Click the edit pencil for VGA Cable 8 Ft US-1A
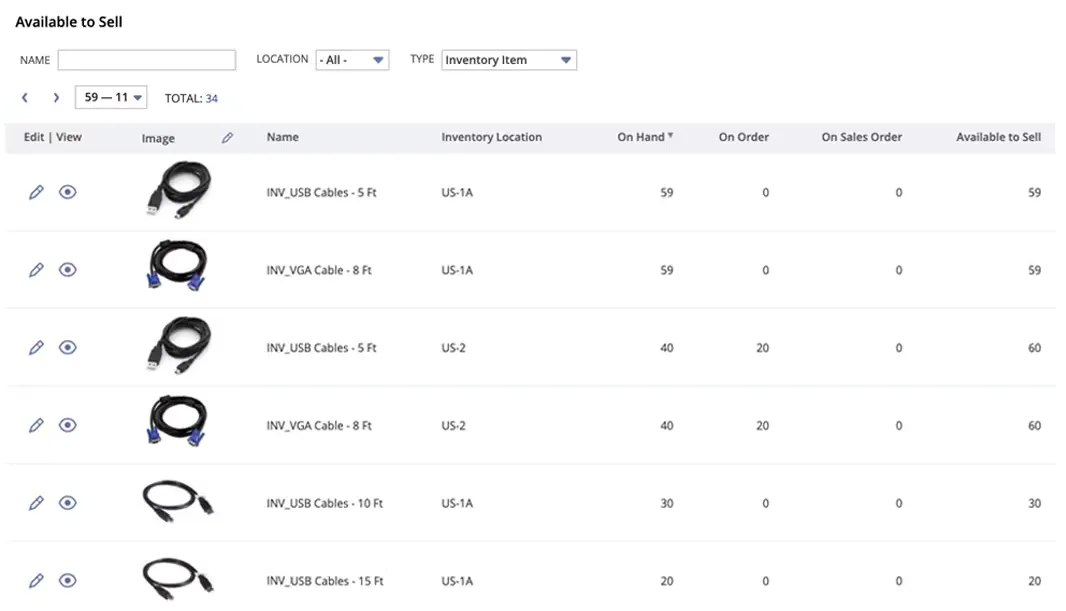Image resolution: width=1066 pixels, height=611 pixels. tap(36, 270)
